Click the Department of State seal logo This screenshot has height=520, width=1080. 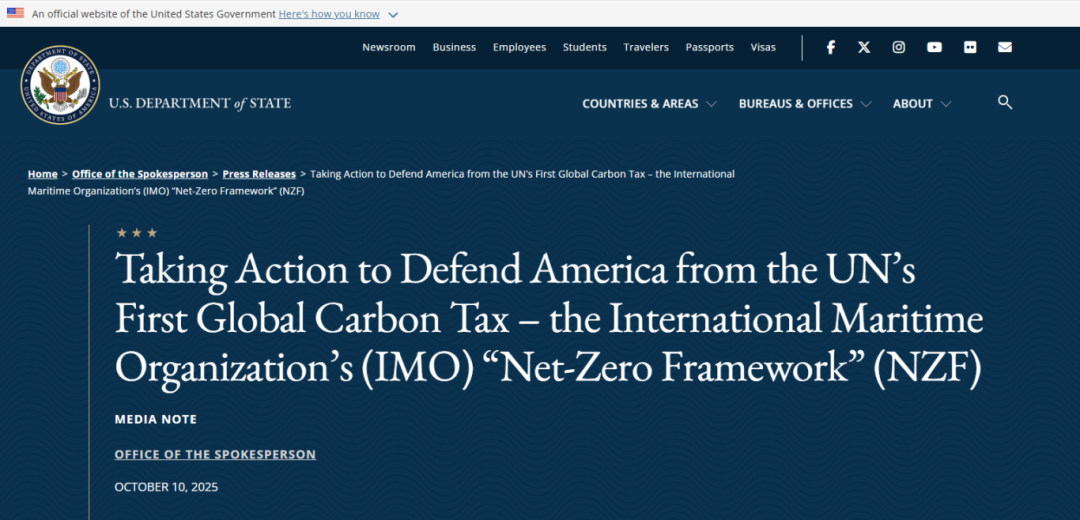pos(60,85)
